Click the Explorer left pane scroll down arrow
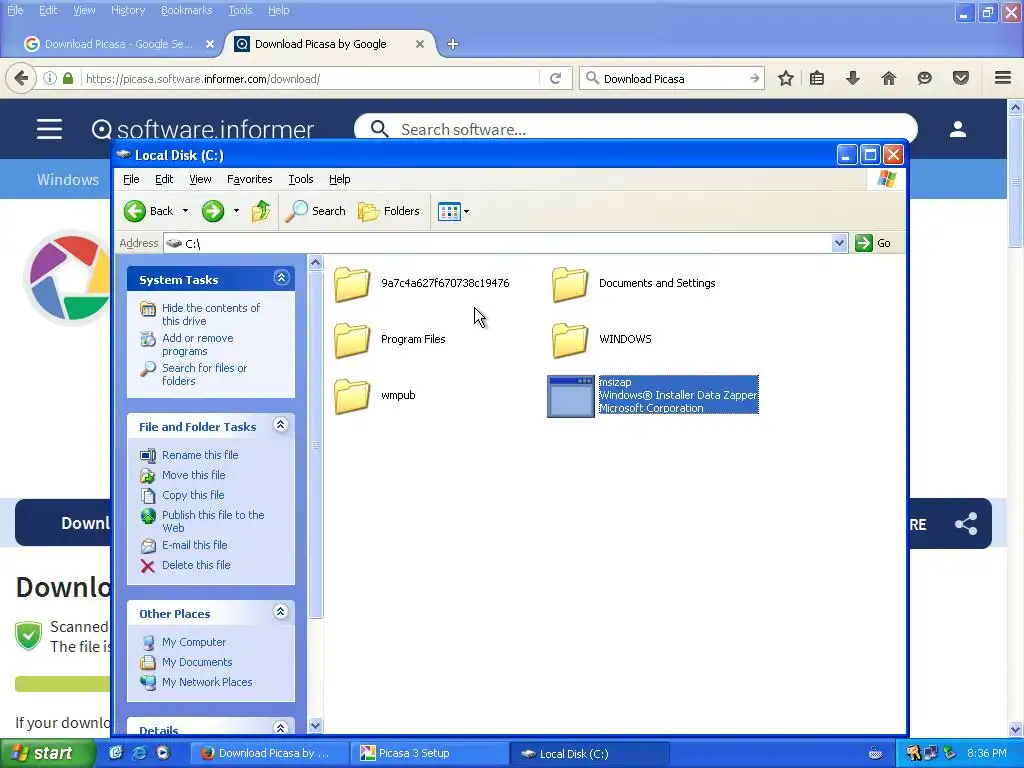Image resolution: width=1024 pixels, height=768 pixels. pyautogui.click(x=315, y=726)
